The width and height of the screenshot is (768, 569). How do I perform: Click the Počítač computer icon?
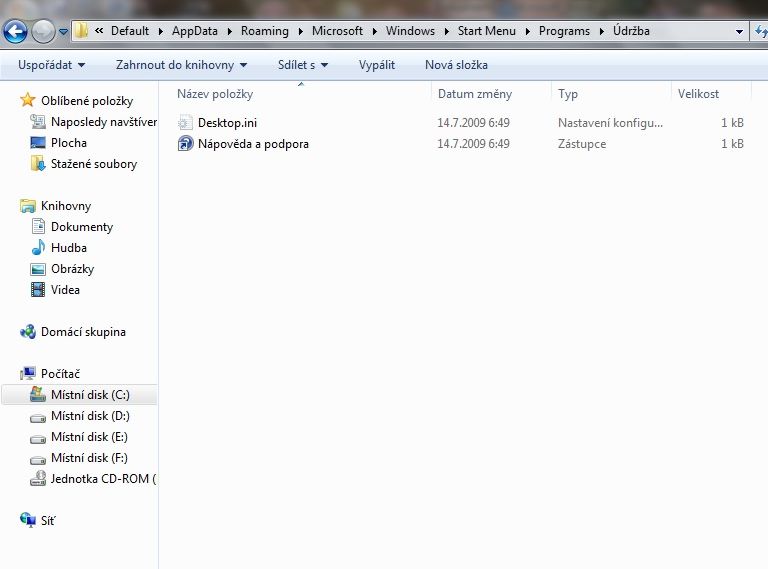[28, 374]
